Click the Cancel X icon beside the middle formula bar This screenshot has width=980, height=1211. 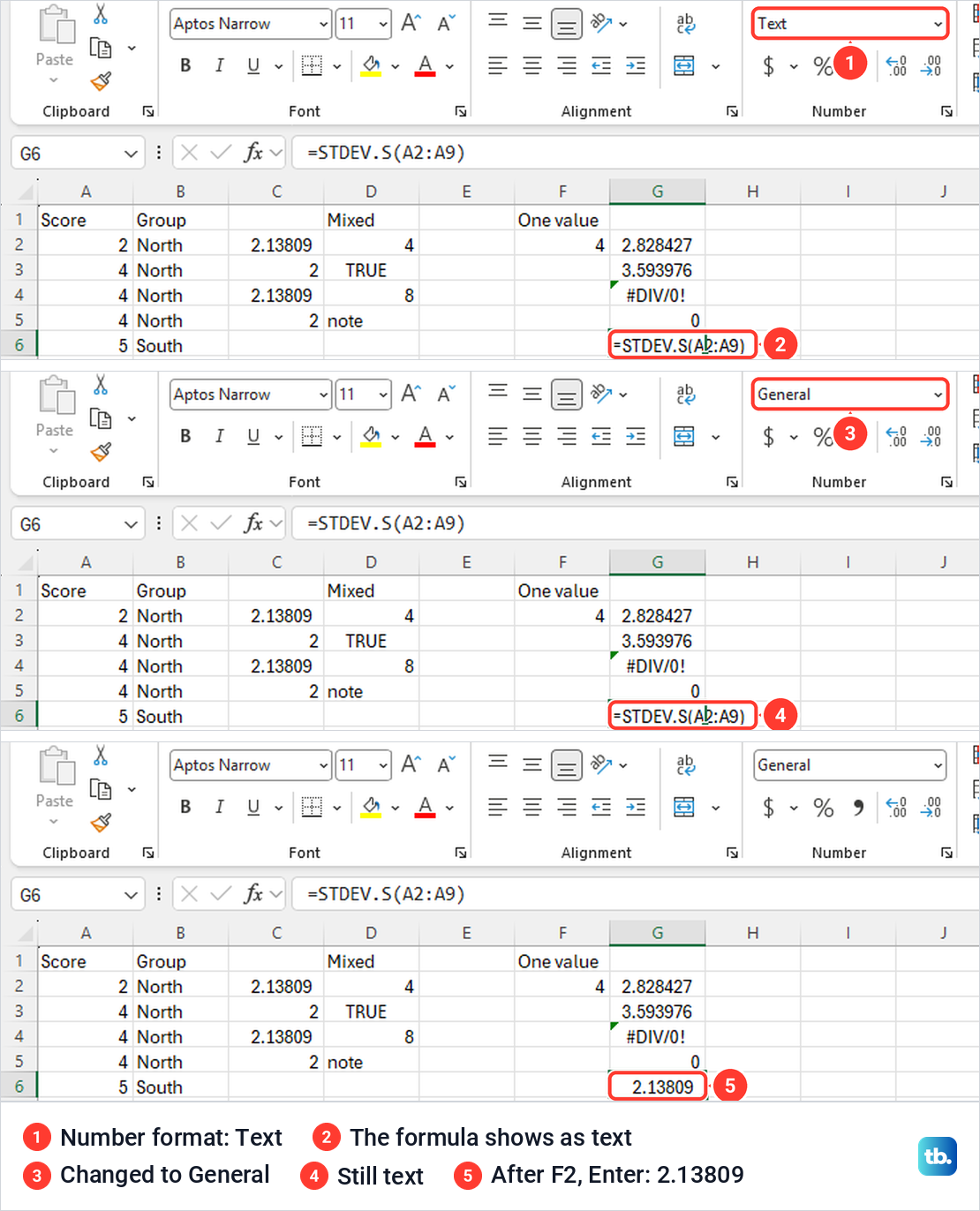(189, 523)
